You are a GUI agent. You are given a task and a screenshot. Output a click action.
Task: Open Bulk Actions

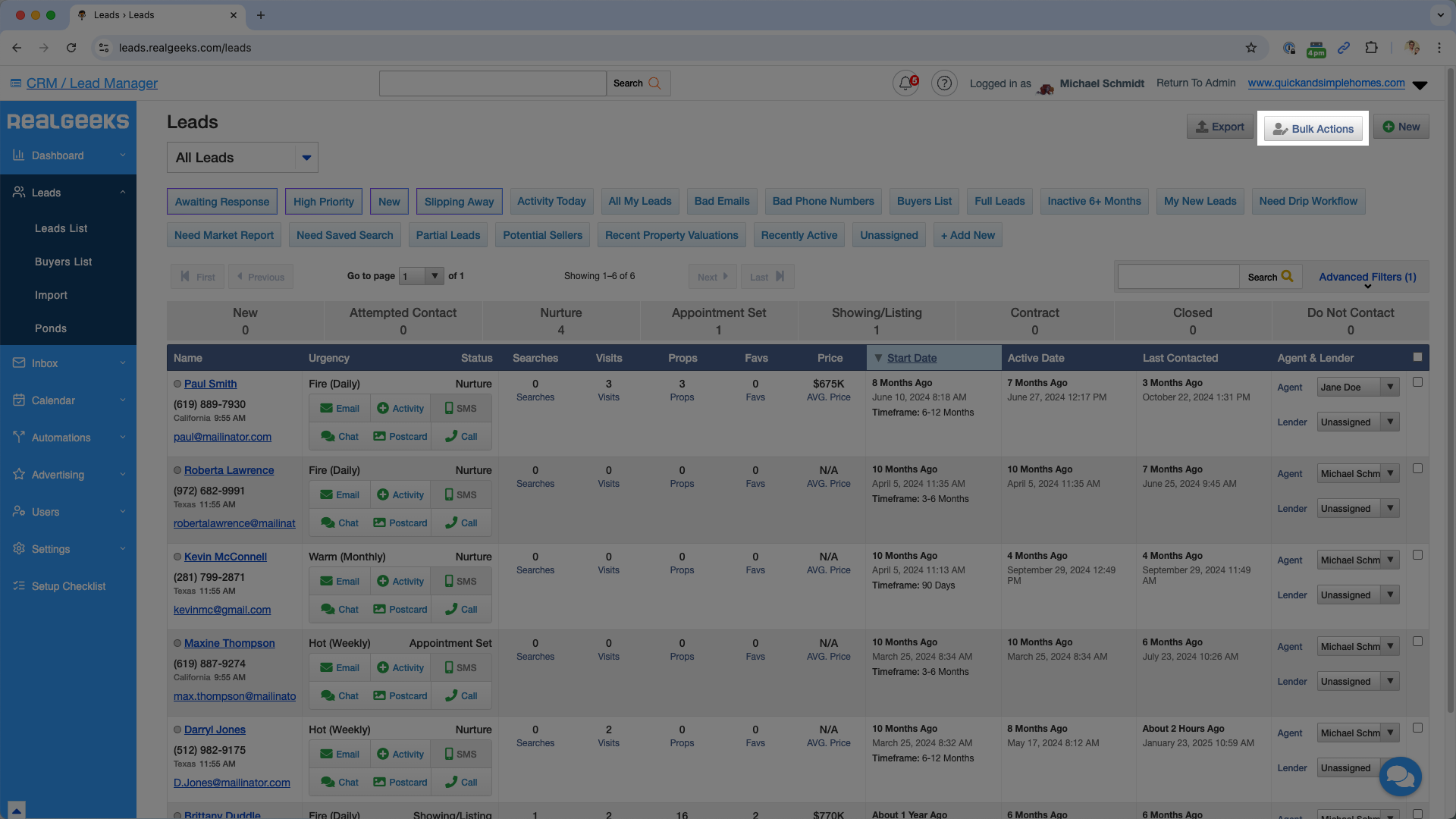pos(1313,129)
